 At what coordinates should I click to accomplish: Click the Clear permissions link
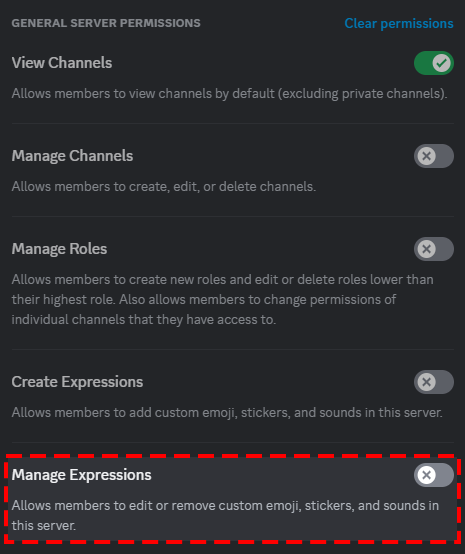[x=399, y=23]
